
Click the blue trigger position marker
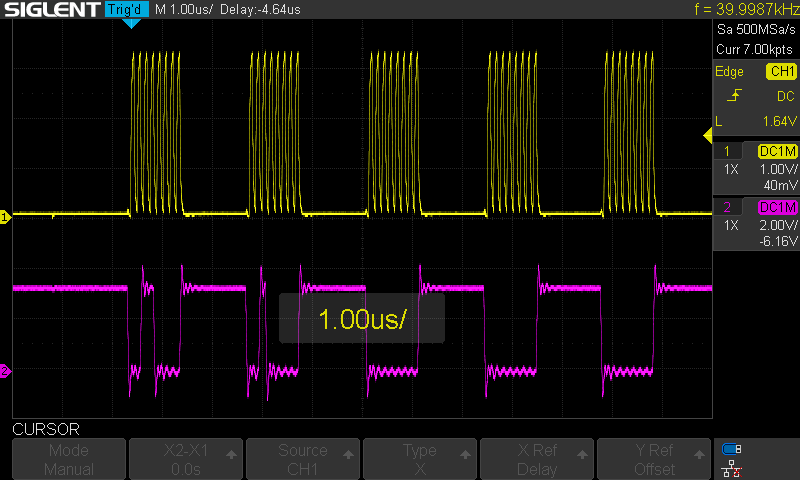point(132,23)
